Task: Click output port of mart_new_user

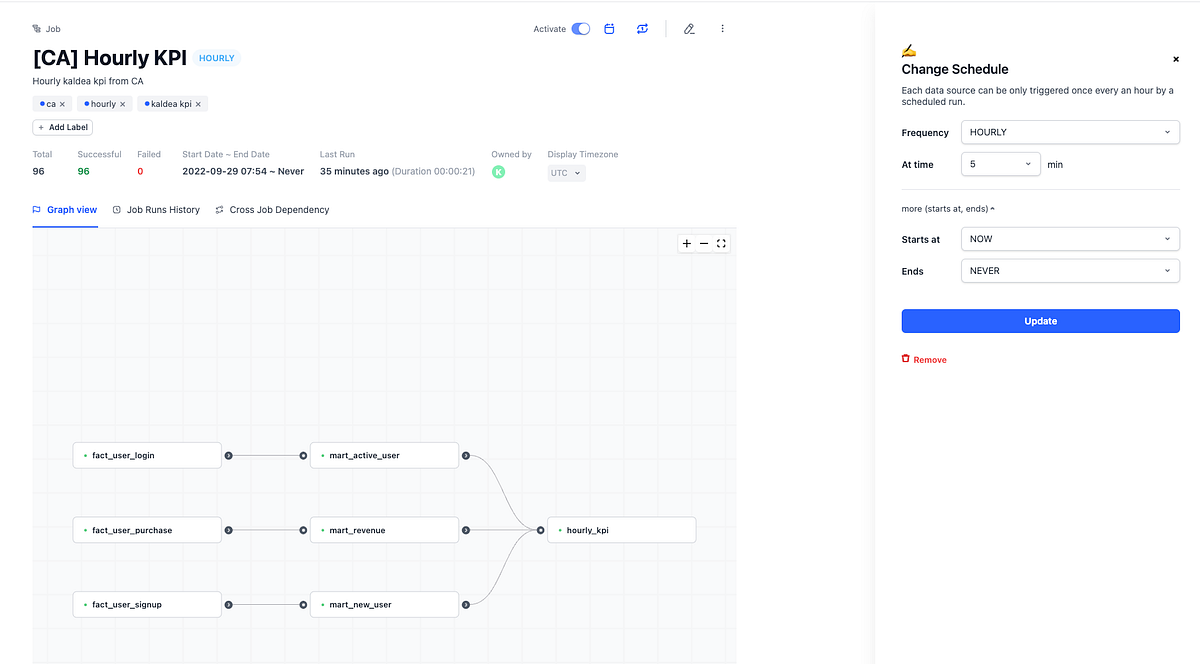Action: [466, 604]
